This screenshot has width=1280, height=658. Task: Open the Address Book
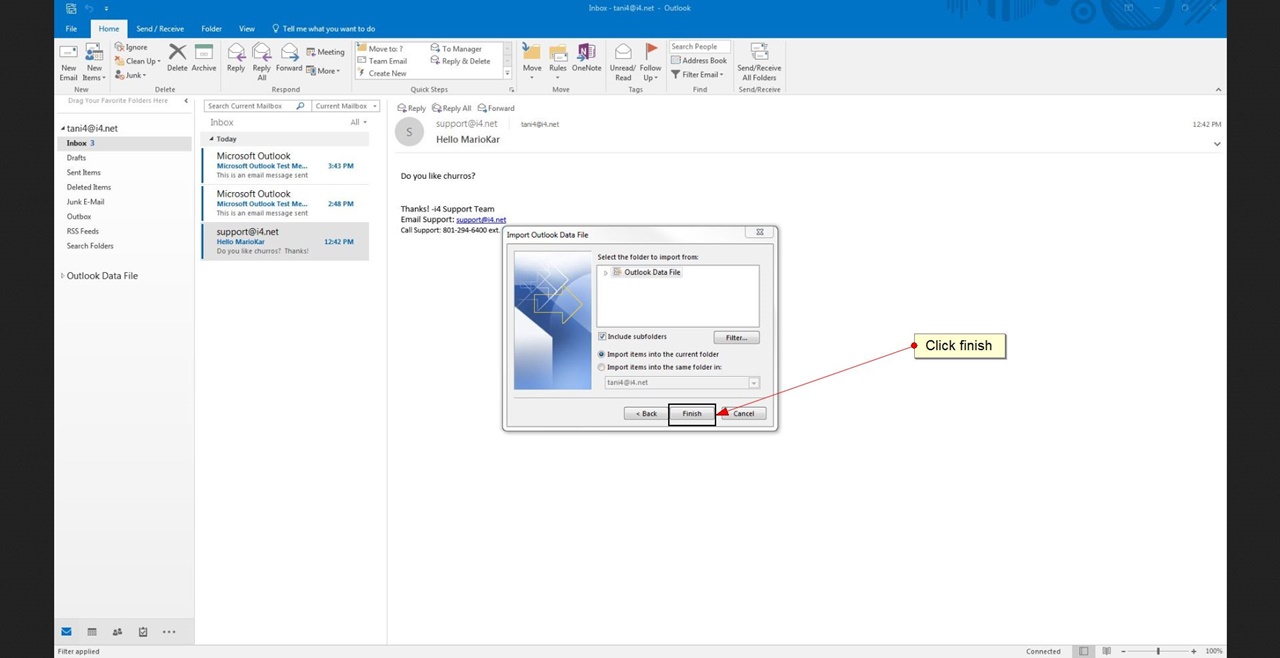[x=699, y=60]
